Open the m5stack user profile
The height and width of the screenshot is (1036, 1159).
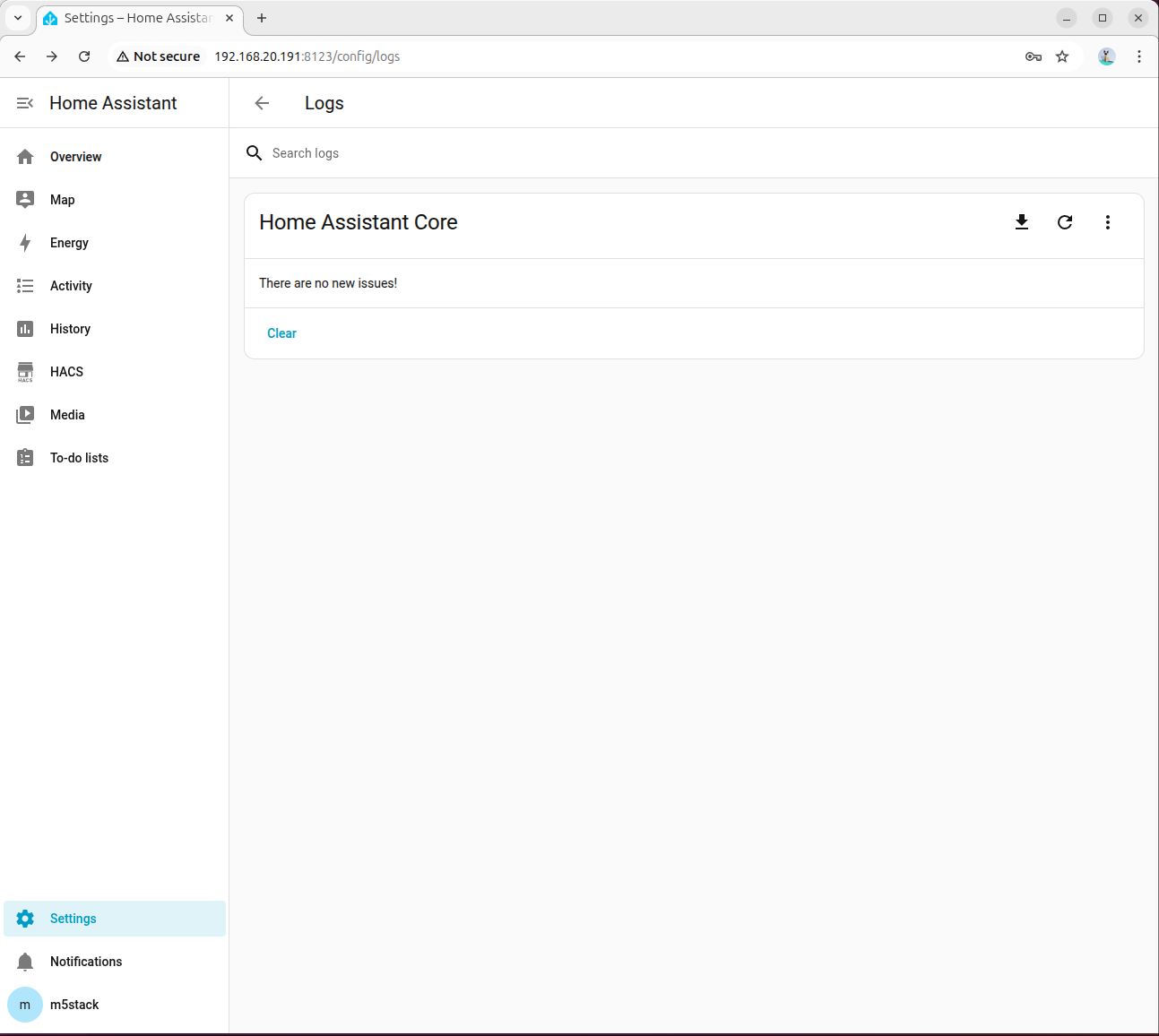coord(74,1005)
